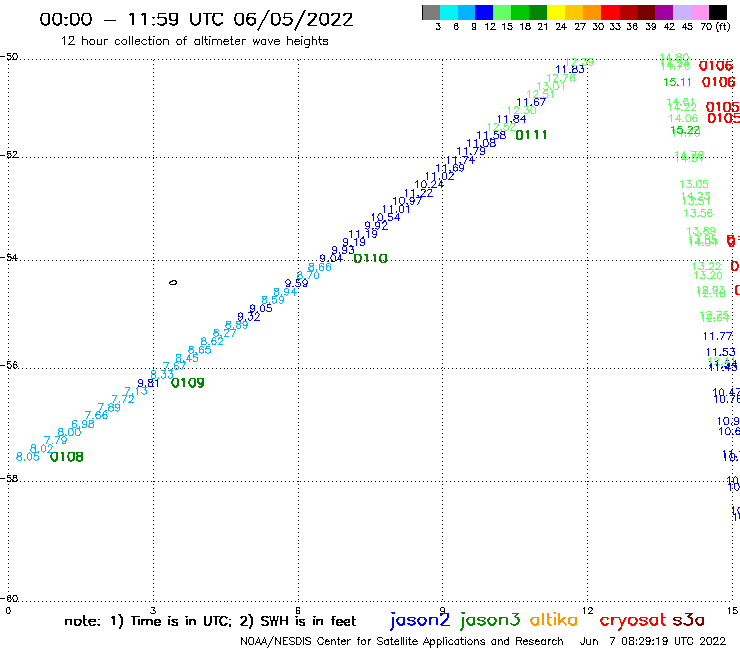Click the -54 latitude axis label

[9, 258]
